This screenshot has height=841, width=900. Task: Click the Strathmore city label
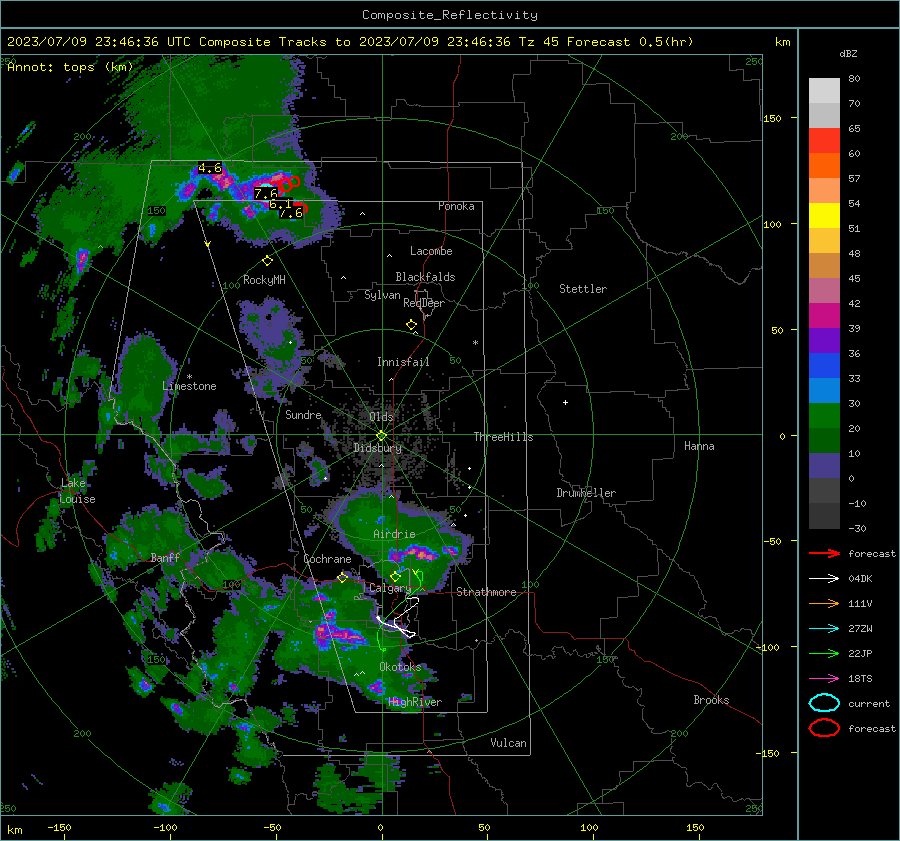tap(486, 592)
